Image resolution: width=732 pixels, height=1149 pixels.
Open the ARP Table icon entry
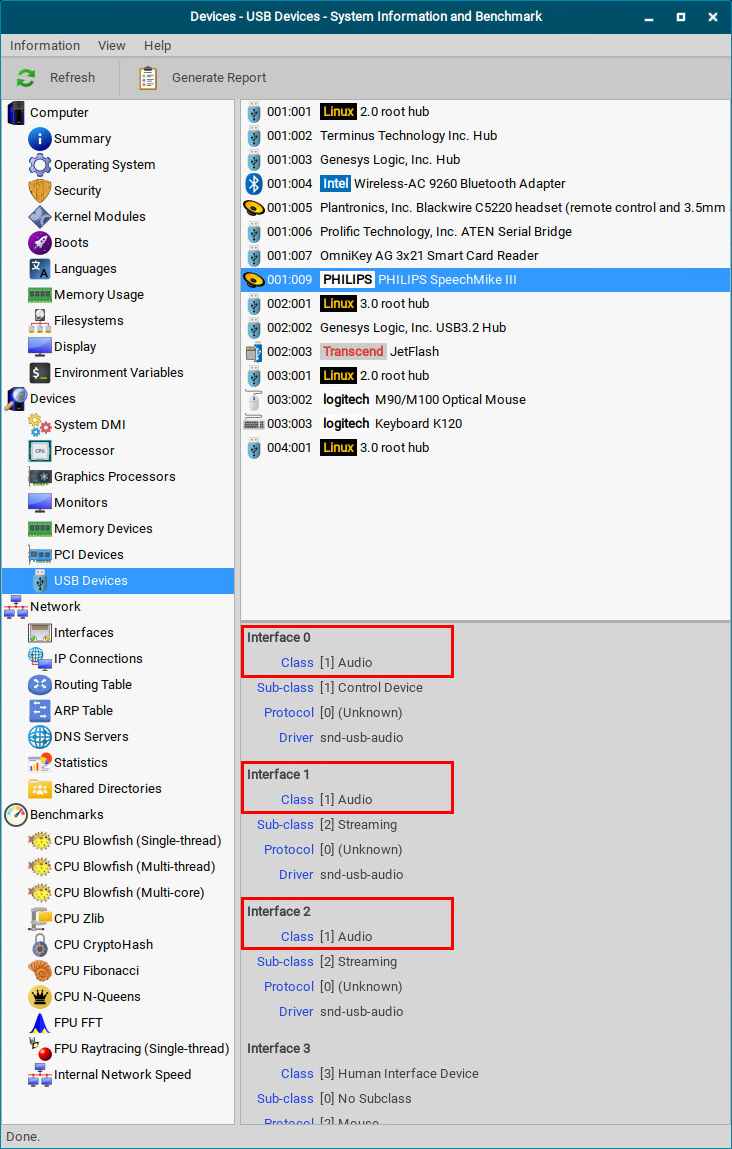pyautogui.click(x=40, y=710)
